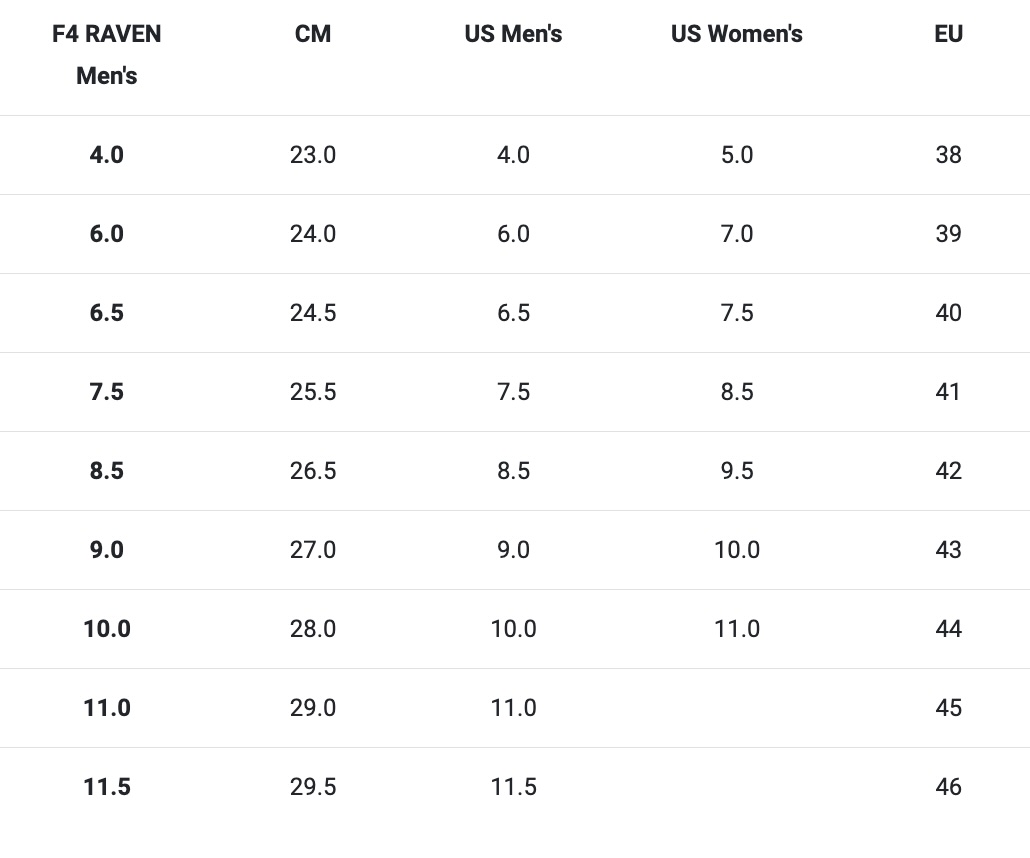Click the F4 RAVEN Men's header
The width and height of the screenshot is (1030, 858).
[x=107, y=55]
